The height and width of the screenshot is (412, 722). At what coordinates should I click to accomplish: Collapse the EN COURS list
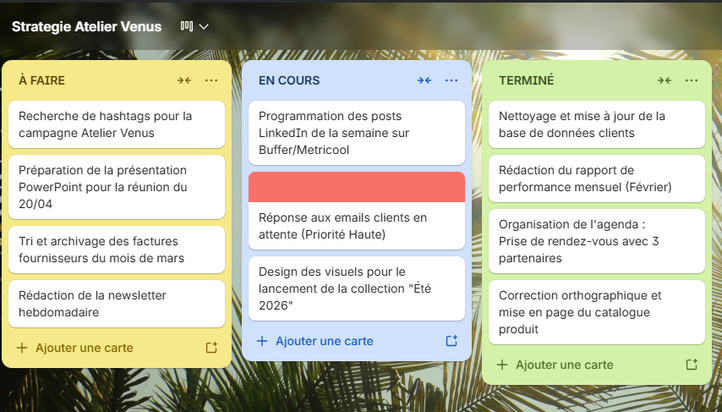[424, 80]
